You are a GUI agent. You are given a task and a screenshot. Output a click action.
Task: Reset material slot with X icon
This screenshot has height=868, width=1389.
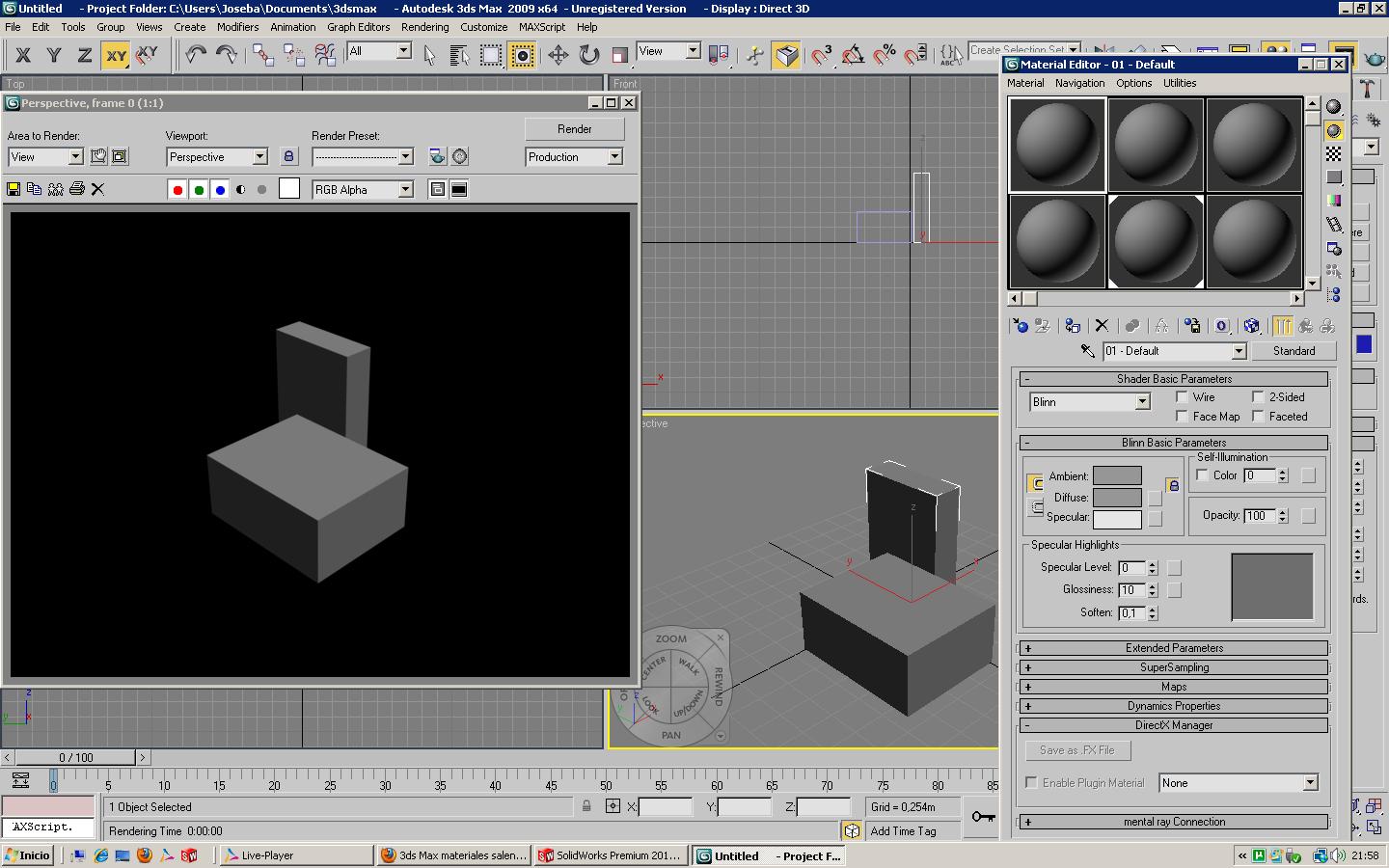pos(1102,326)
